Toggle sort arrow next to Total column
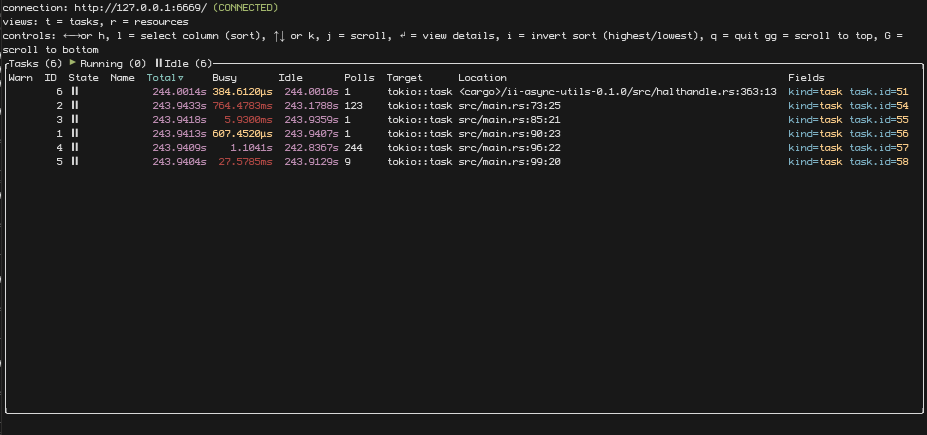Image resolution: width=927 pixels, height=435 pixels. point(180,78)
